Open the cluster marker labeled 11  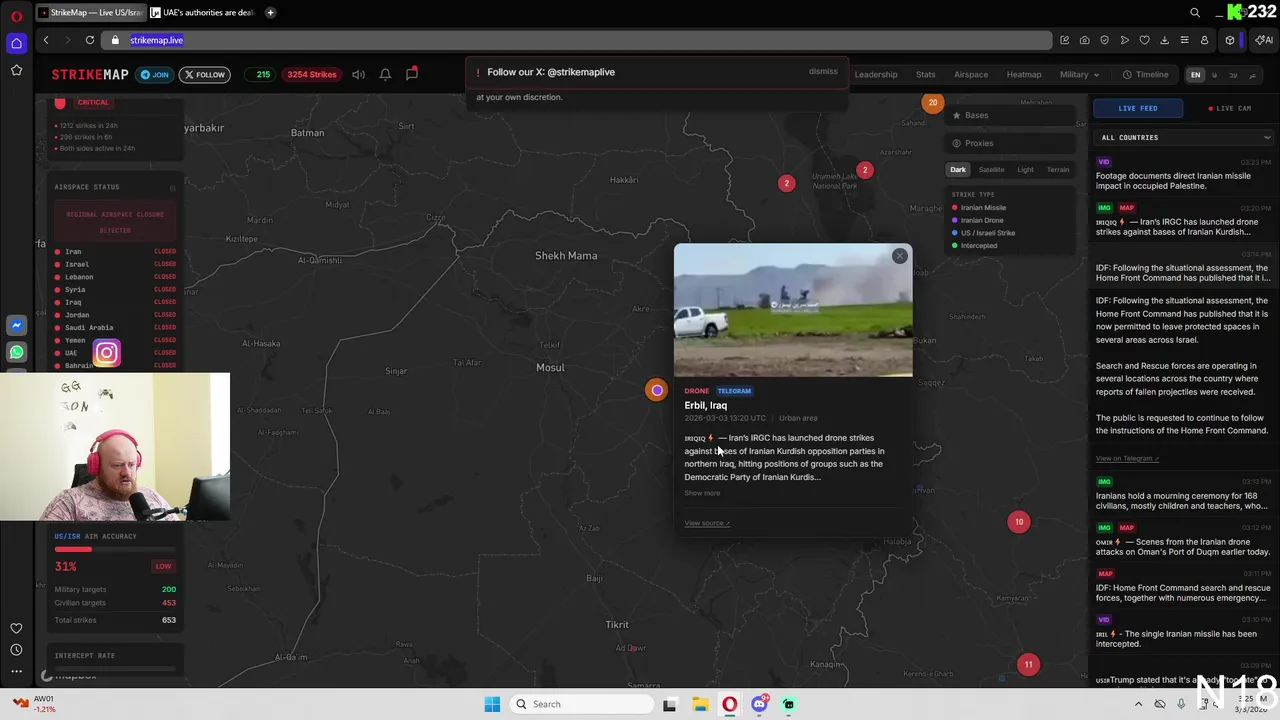pyautogui.click(x=1028, y=664)
